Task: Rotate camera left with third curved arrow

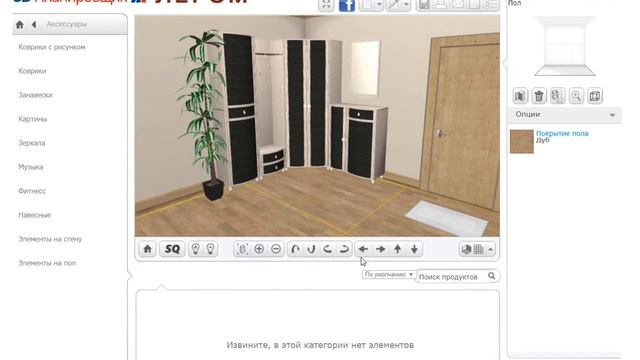Action: click(x=328, y=249)
